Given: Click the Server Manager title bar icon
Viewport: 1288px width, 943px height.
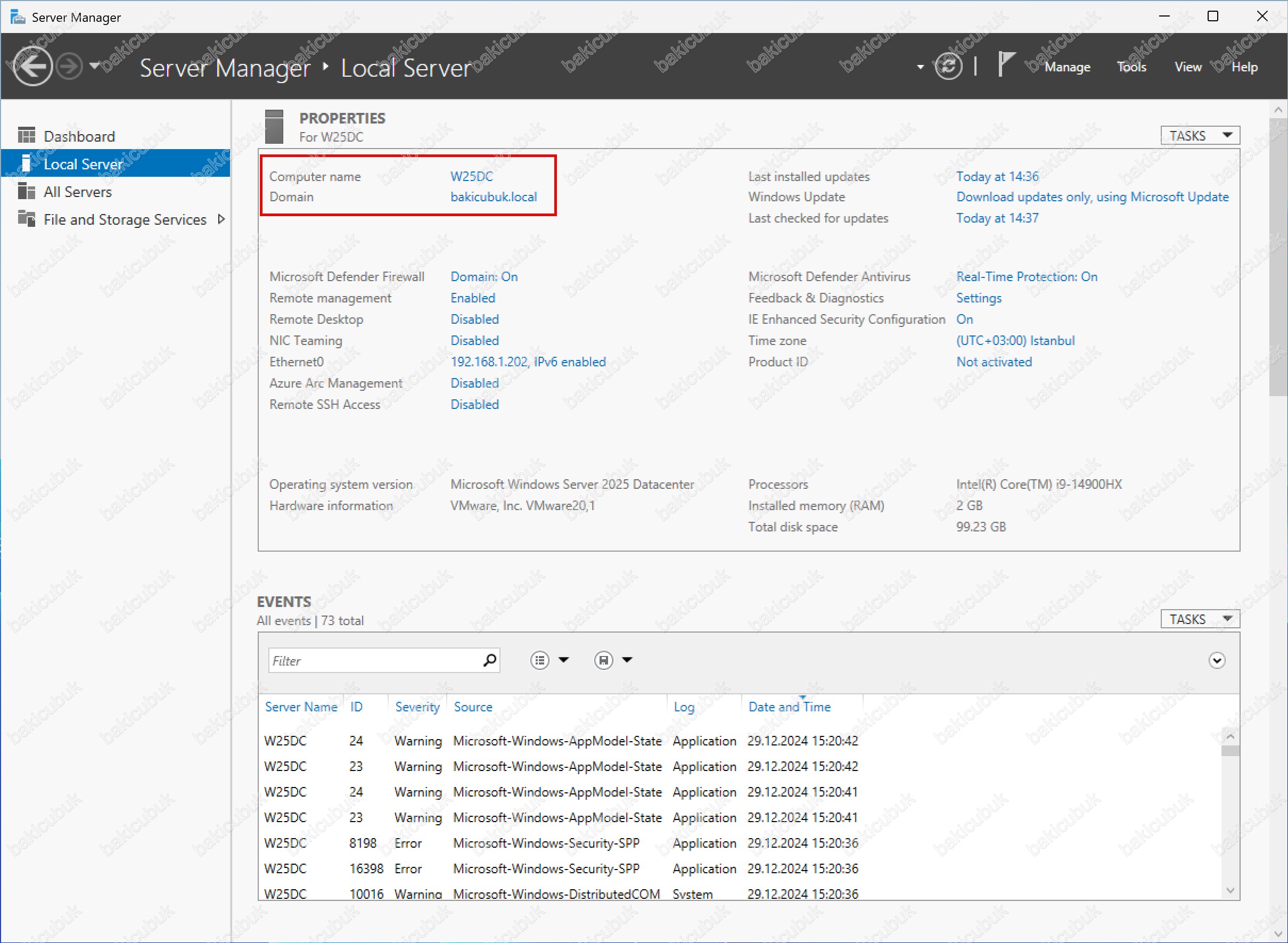Looking at the screenshot, I should click(x=18, y=17).
